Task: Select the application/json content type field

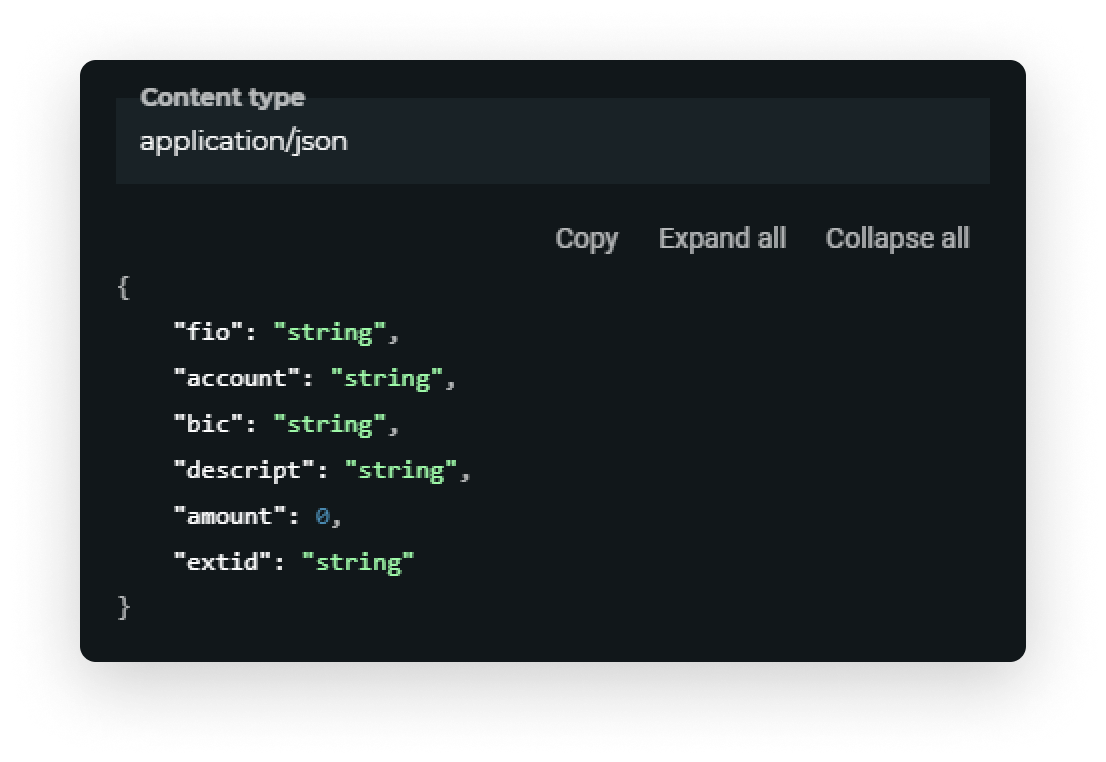Action: (552, 141)
